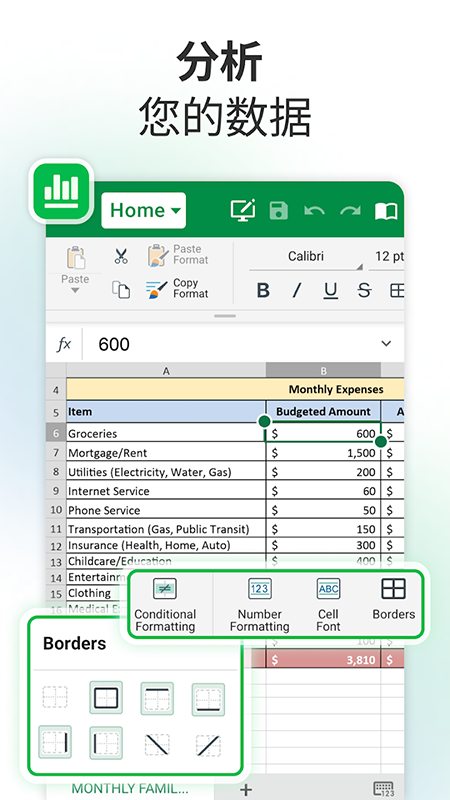The height and width of the screenshot is (800, 450).
Task: Select column A header
Action: coord(166,371)
